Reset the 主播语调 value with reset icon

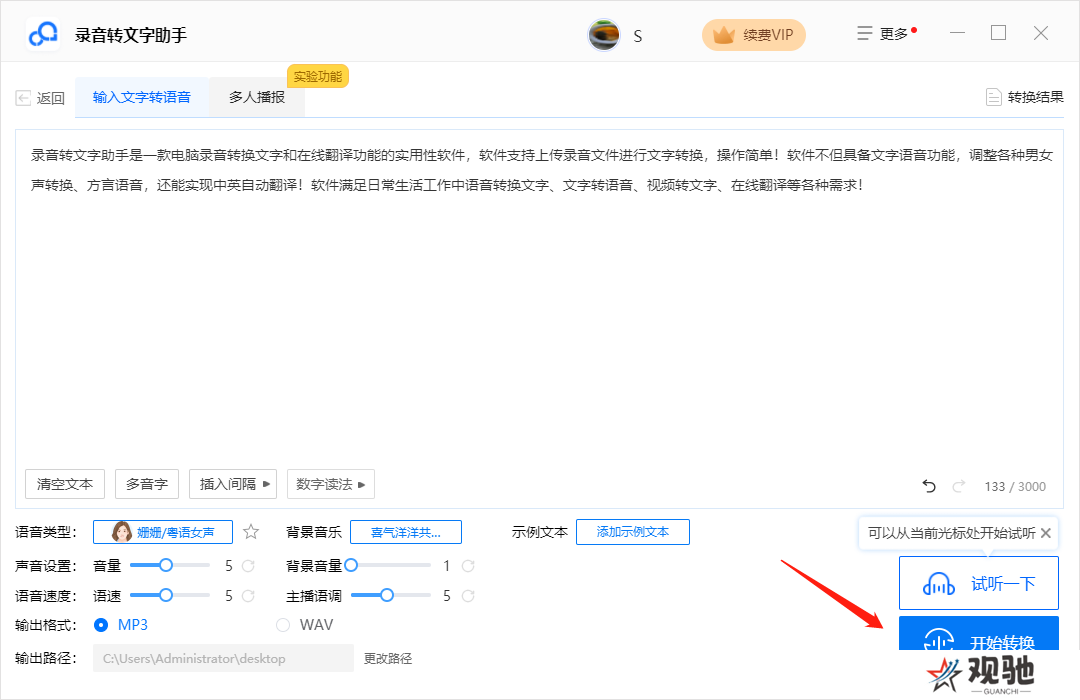coord(468,595)
